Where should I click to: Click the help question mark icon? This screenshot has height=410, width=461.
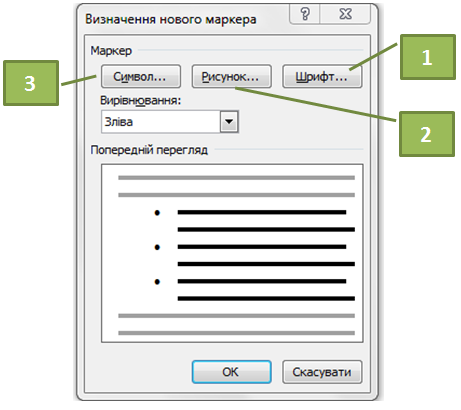[305, 14]
